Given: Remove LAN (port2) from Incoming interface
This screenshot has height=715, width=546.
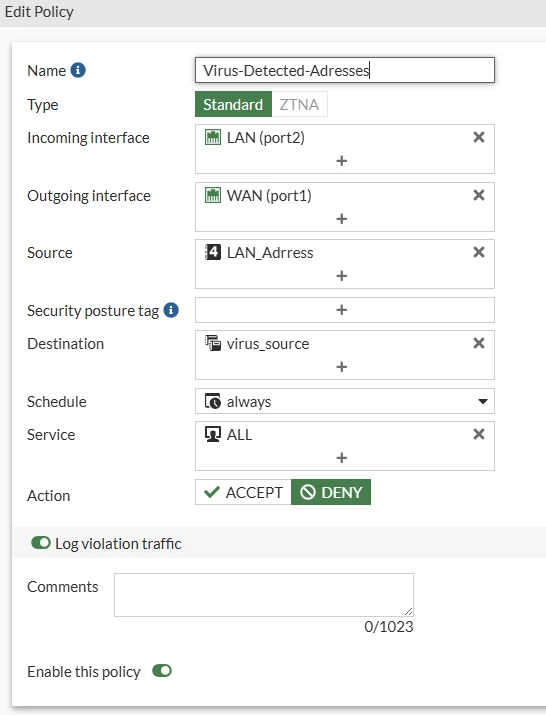Looking at the screenshot, I should [478, 137].
